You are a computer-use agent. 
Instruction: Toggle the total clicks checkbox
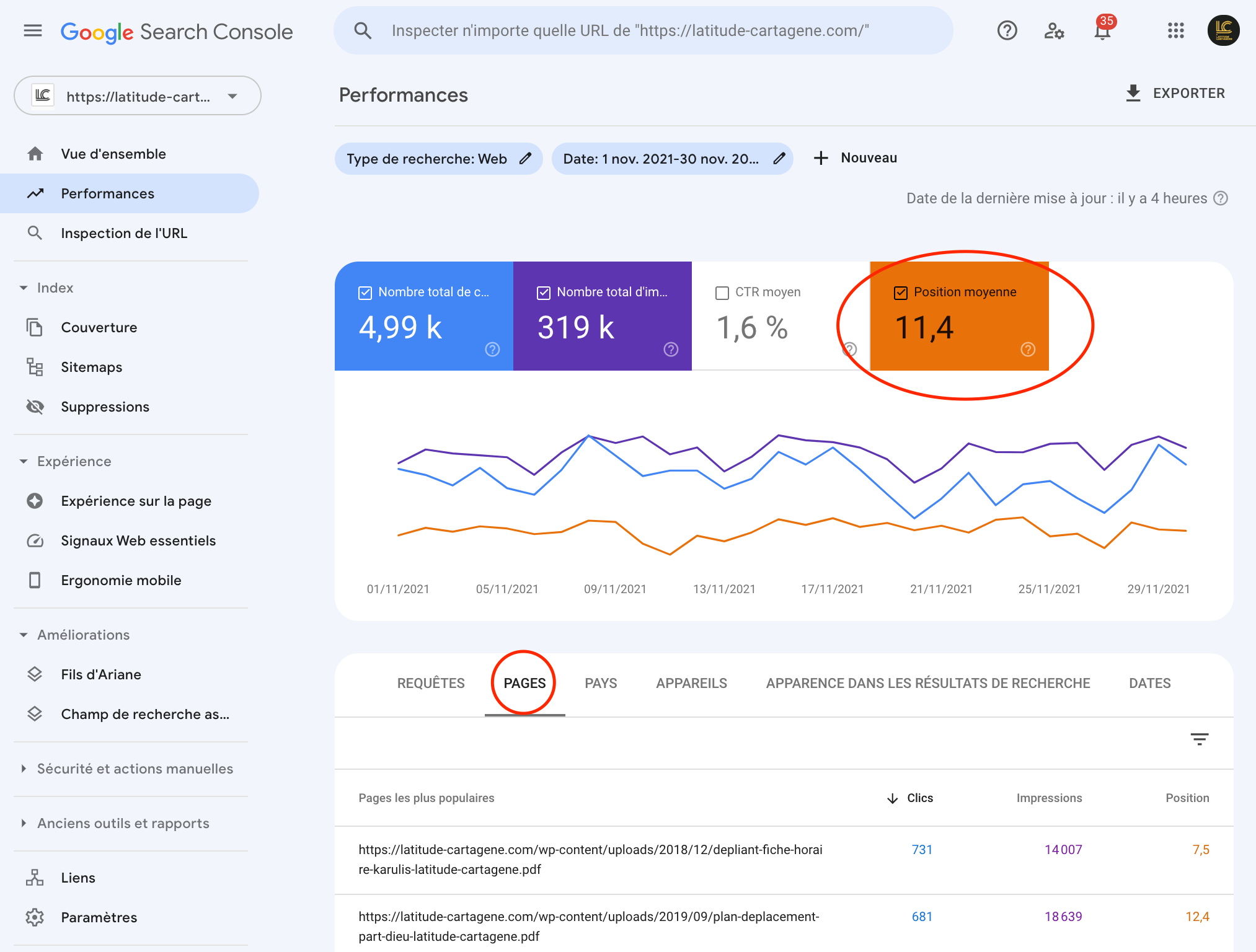365,293
